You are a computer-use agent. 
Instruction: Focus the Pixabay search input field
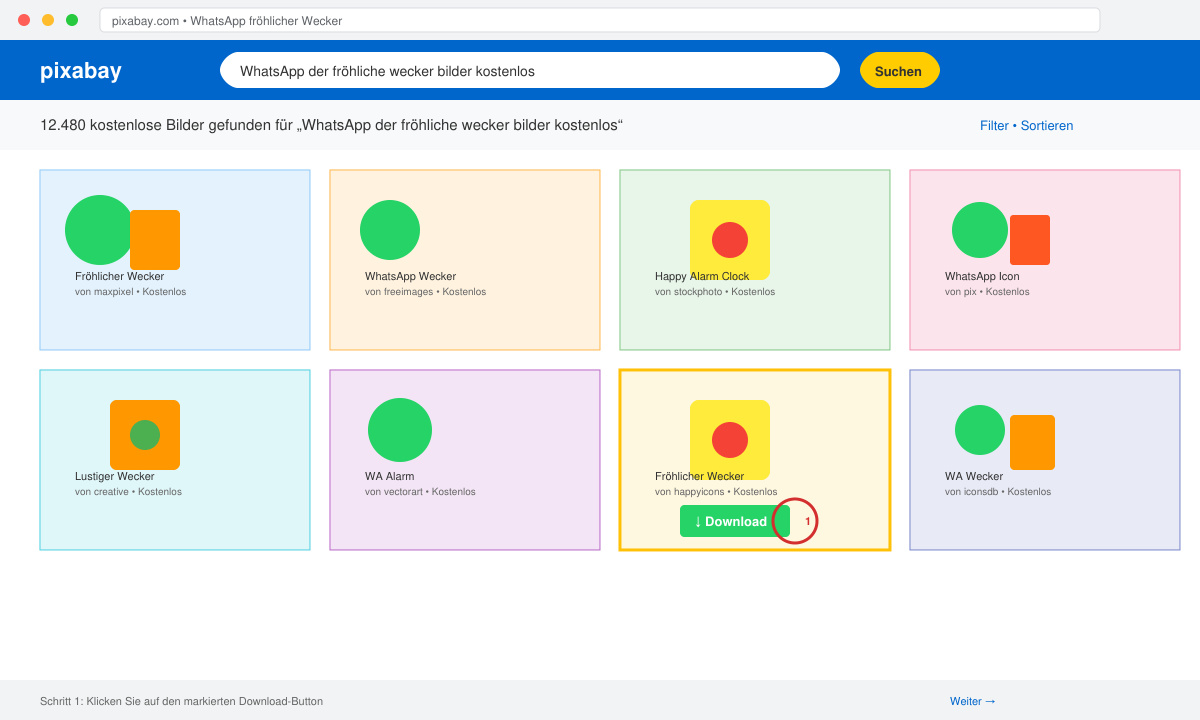point(530,70)
